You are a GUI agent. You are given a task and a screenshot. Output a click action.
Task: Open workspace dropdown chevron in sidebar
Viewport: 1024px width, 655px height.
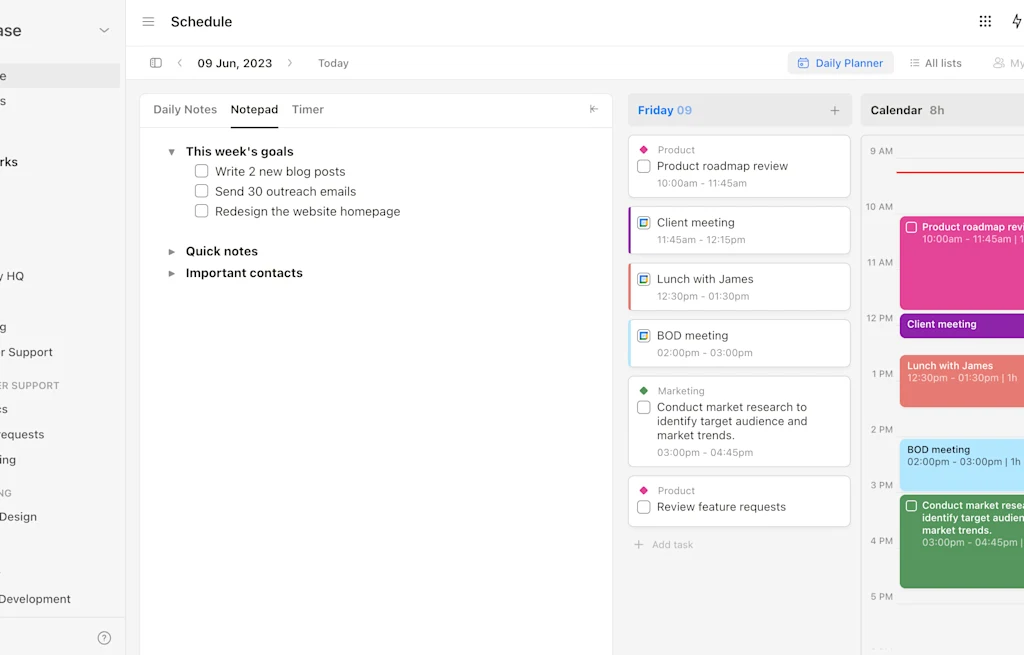(x=104, y=31)
